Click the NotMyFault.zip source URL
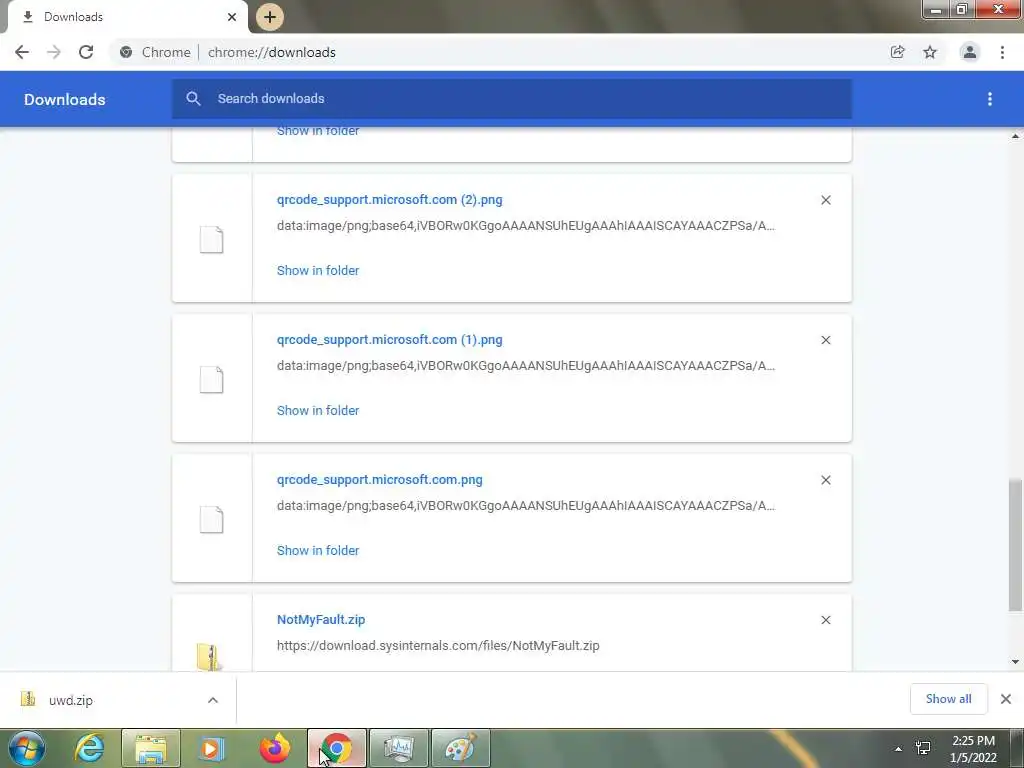This screenshot has width=1024, height=768. tap(438, 645)
